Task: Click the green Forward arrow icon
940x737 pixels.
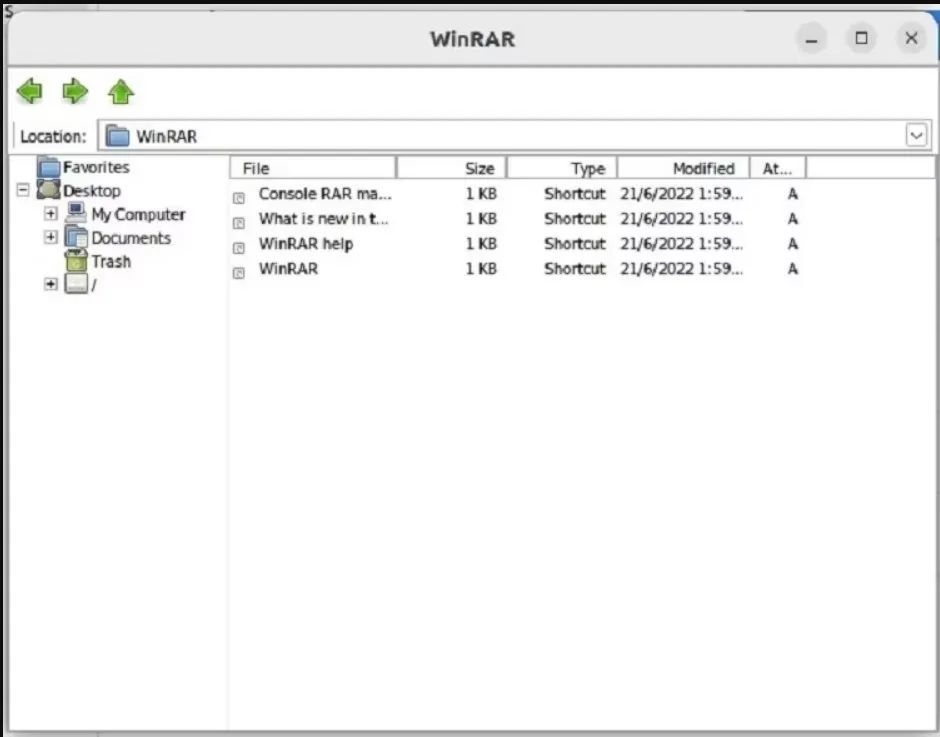Action: (x=75, y=92)
